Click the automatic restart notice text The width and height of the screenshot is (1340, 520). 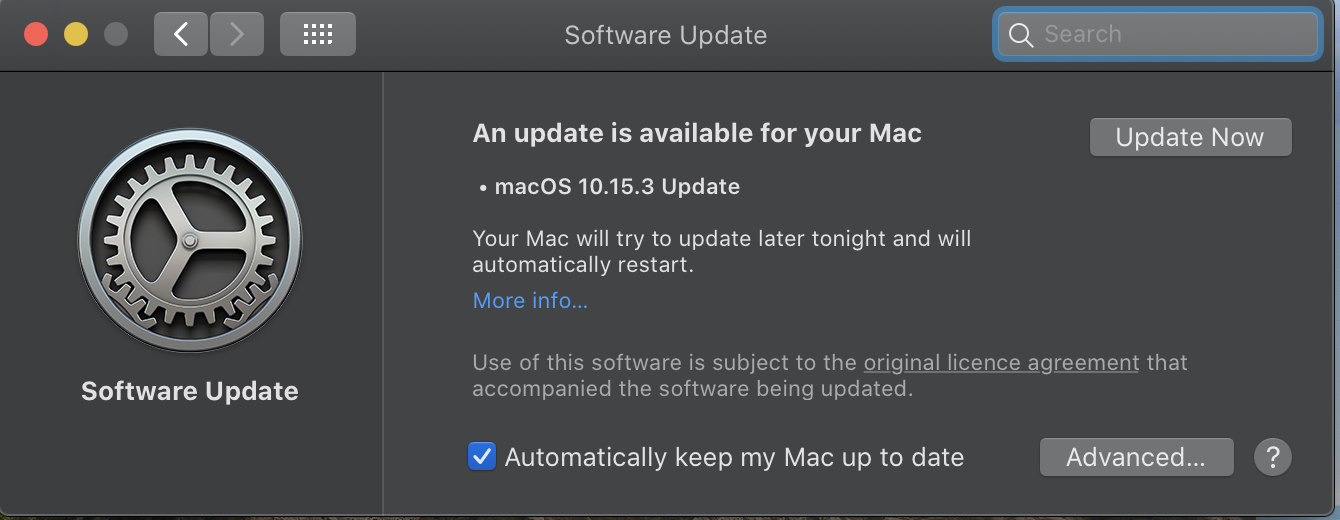click(x=721, y=252)
